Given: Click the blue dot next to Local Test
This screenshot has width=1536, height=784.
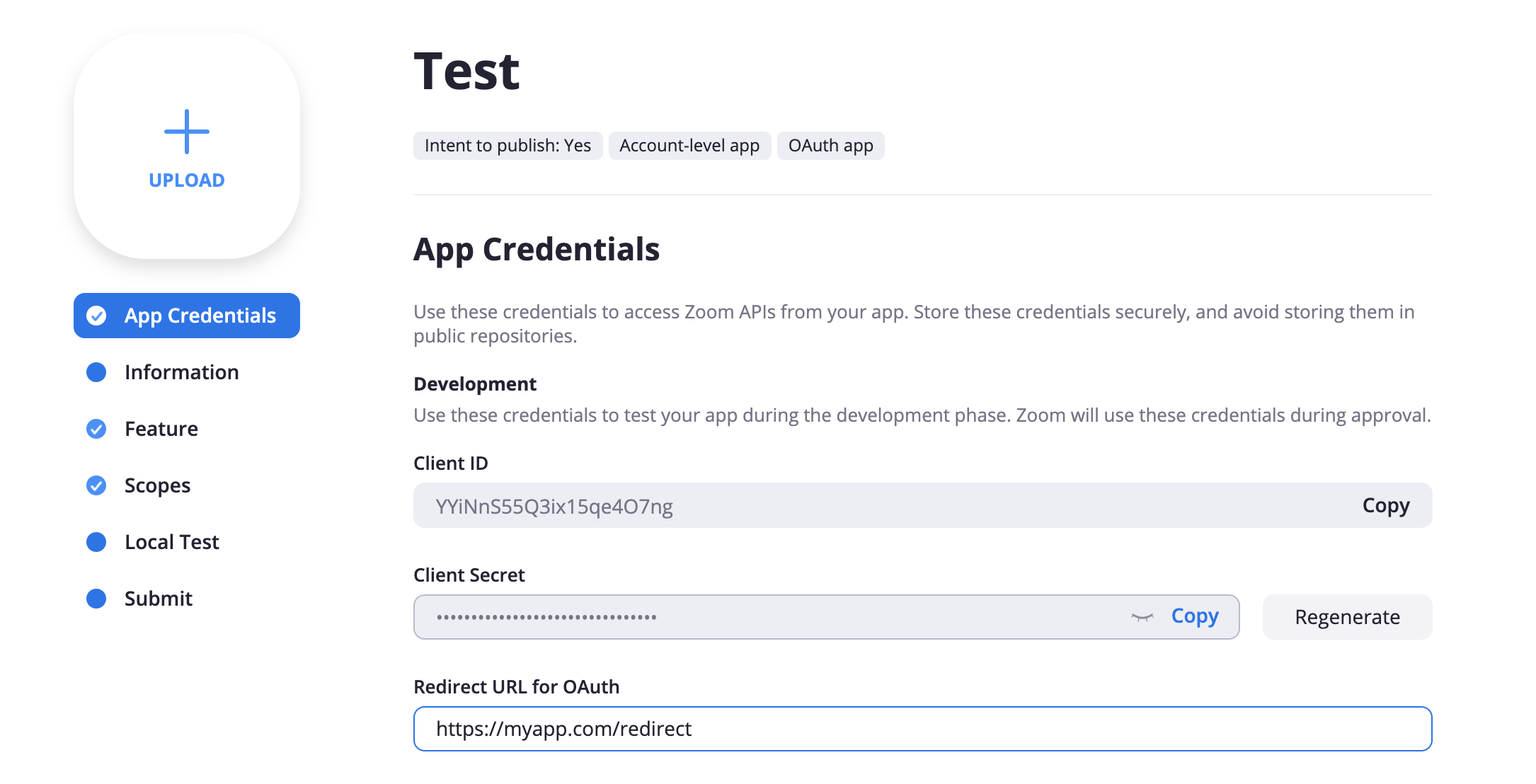Looking at the screenshot, I should click(96, 542).
